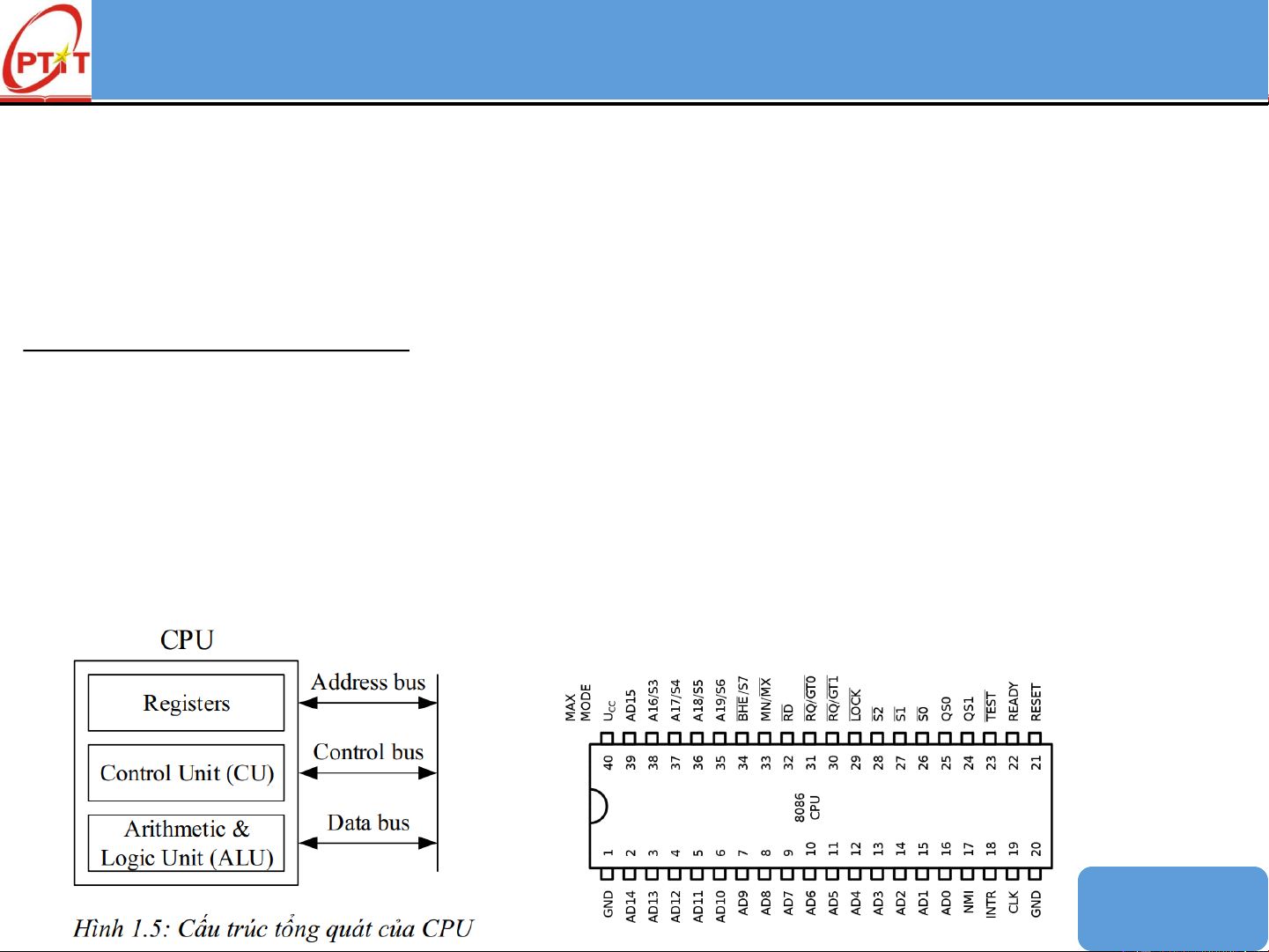Click the READY pin label
This screenshot has width=1269, height=952.
1013,702
